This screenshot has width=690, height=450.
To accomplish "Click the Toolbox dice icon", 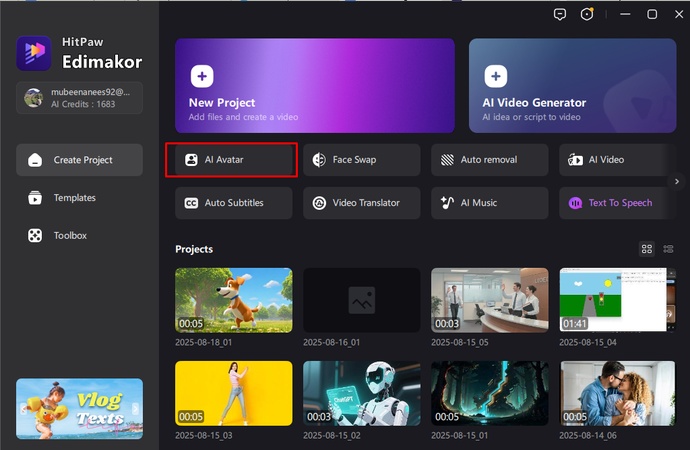I will [x=35, y=236].
